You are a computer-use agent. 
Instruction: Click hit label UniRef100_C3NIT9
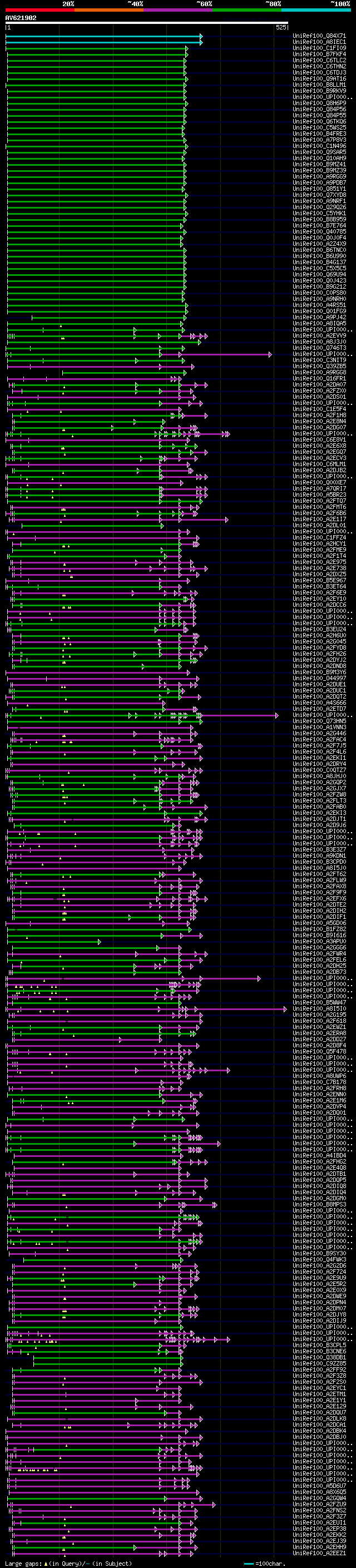pyautogui.click(x=319, y=360)
